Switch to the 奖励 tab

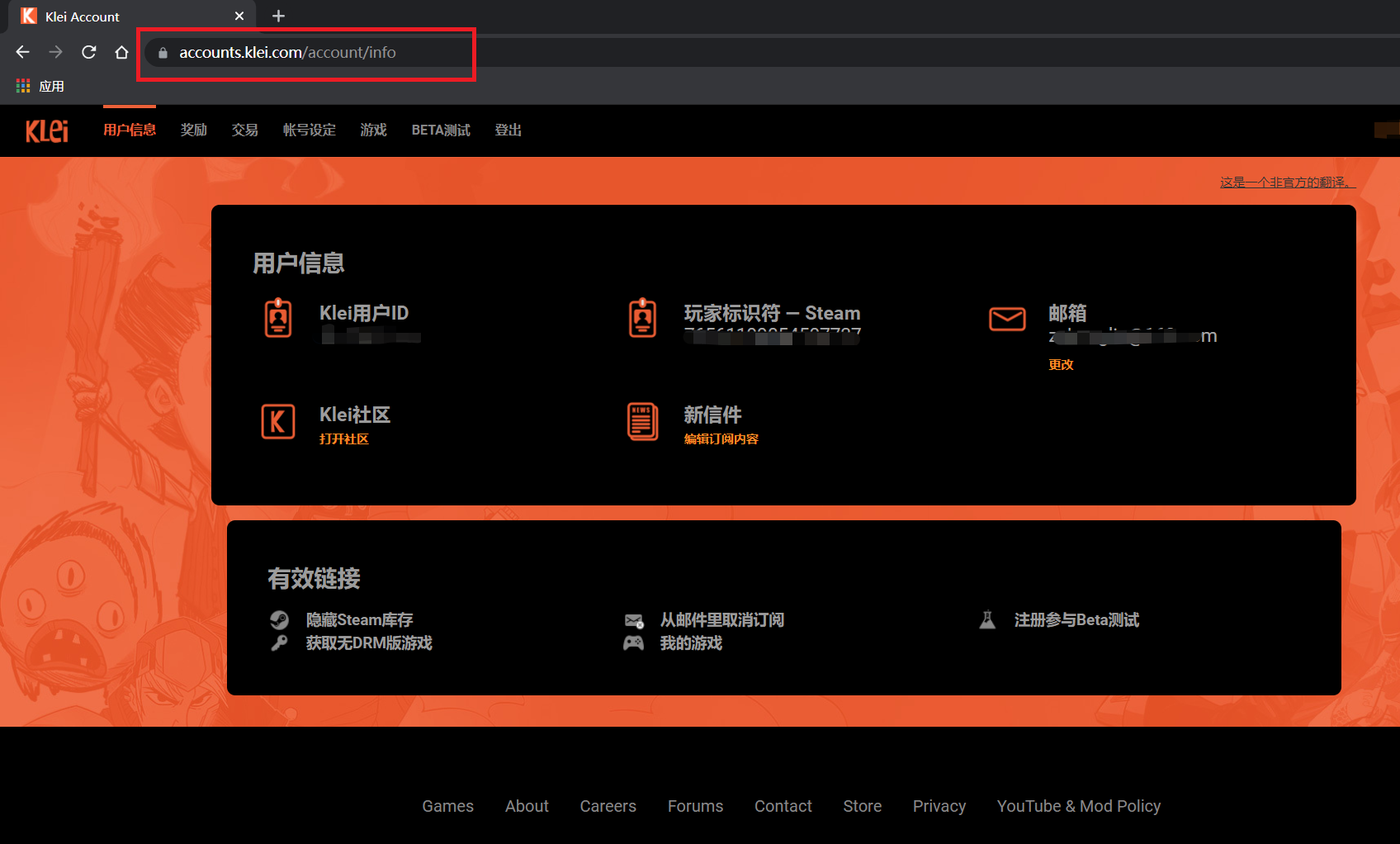194,130
